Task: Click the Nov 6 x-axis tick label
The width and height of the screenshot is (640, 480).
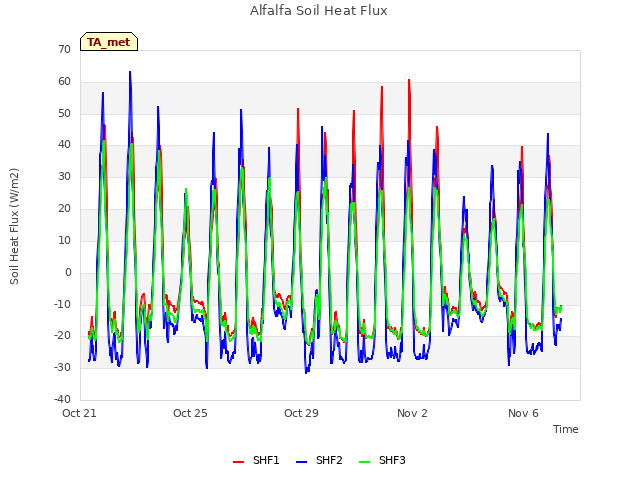Action: pyautogui.click(x=523, y=413)
